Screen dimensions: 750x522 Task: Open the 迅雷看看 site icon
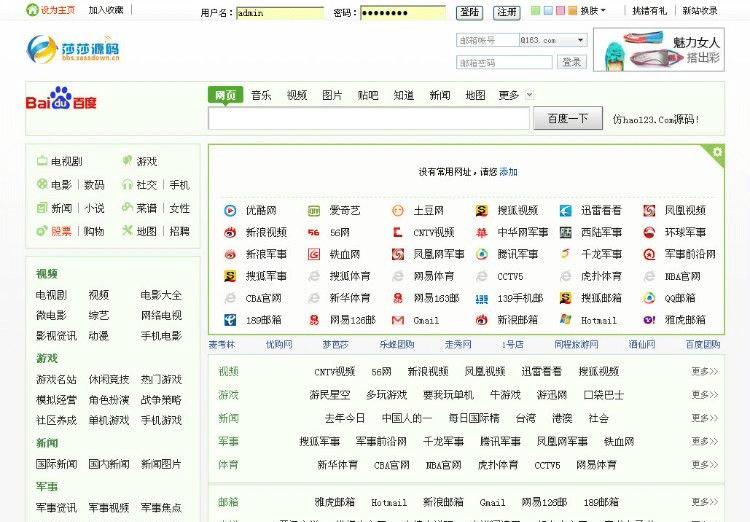point(565,211)
